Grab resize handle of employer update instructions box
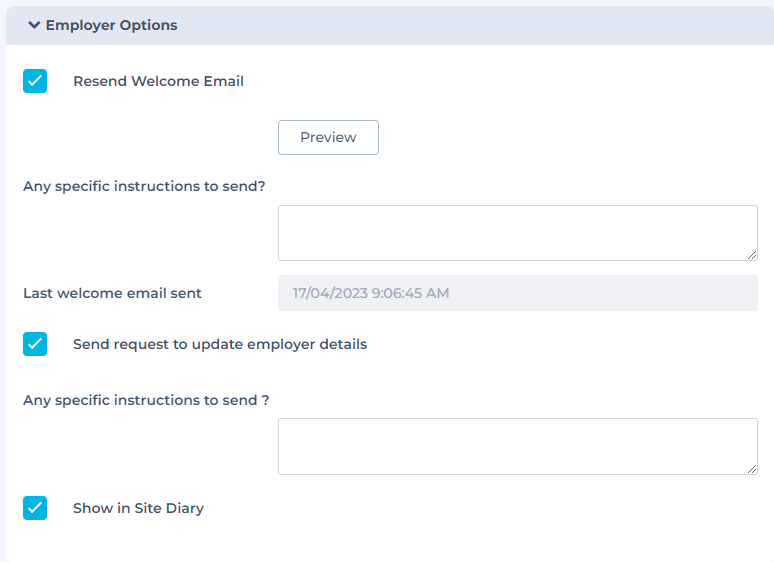The height and width of the screenshot is (562, 774). [751, 468]
